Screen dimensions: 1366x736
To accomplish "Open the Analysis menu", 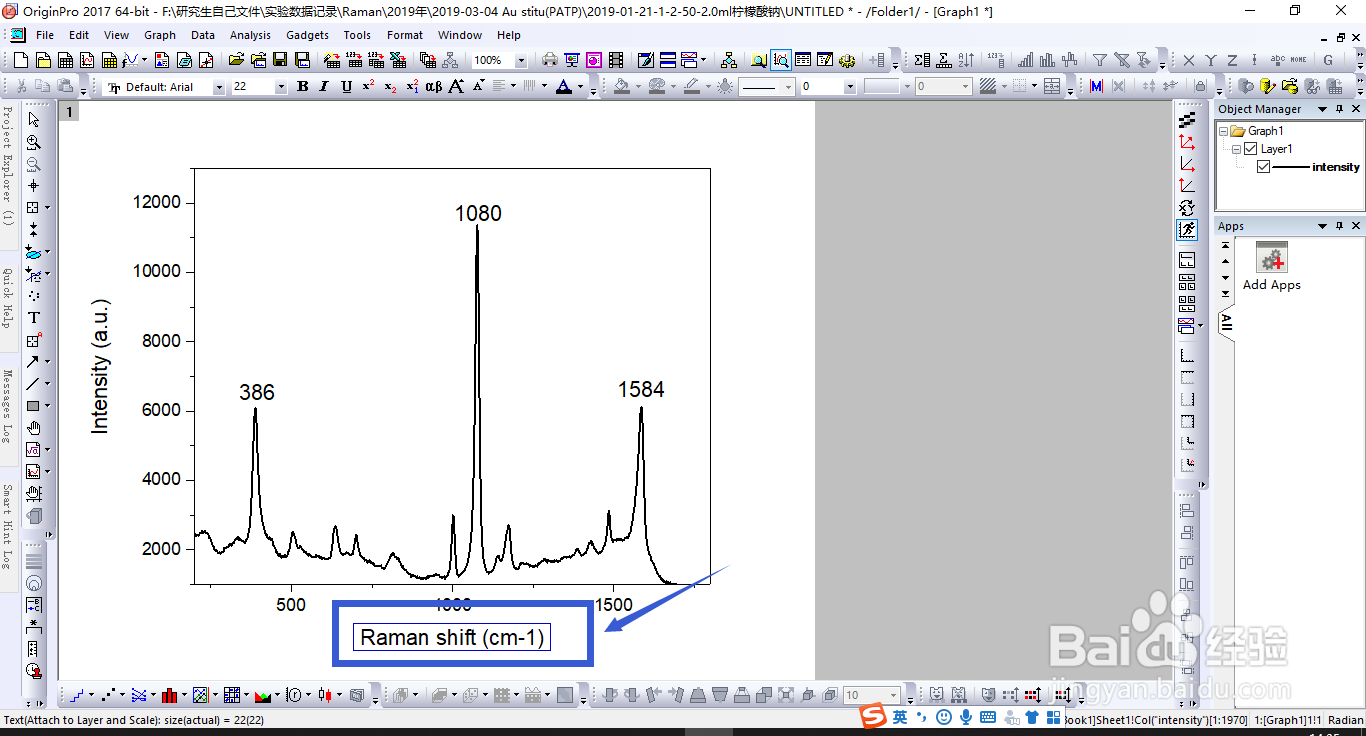I will [250, 35].
